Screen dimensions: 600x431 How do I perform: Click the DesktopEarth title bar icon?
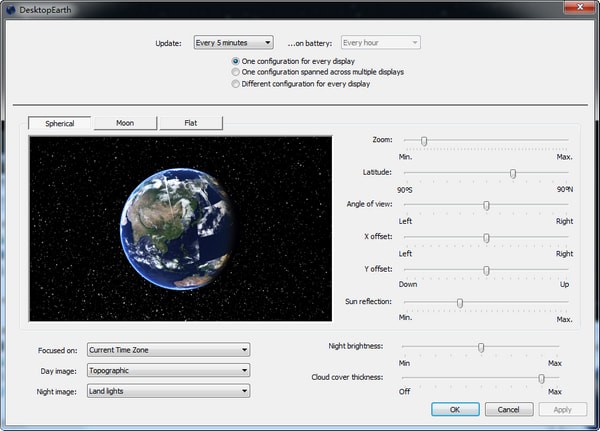[x=10, y=8]
